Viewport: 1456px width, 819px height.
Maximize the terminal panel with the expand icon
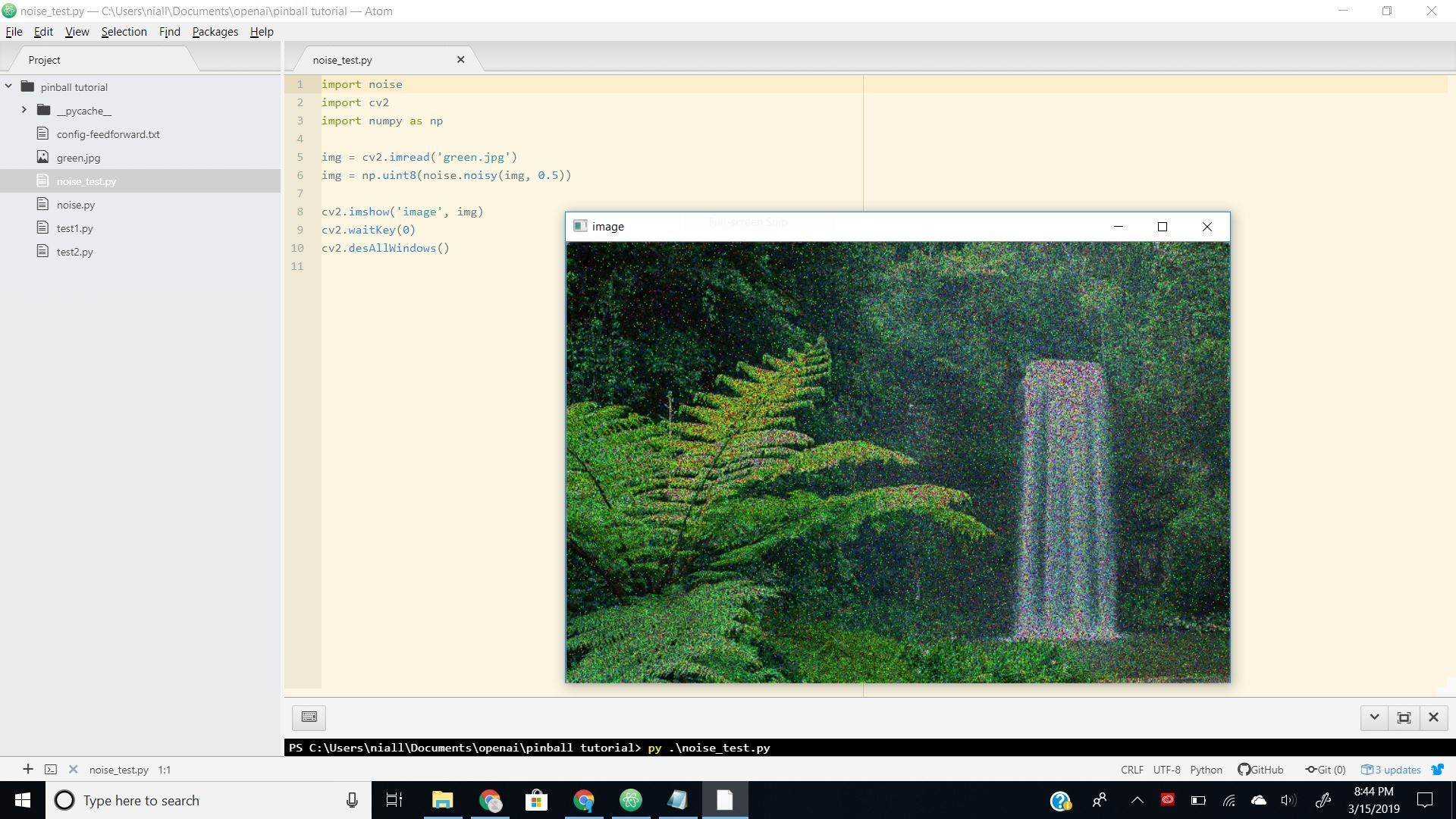[x=1404, y=717]
